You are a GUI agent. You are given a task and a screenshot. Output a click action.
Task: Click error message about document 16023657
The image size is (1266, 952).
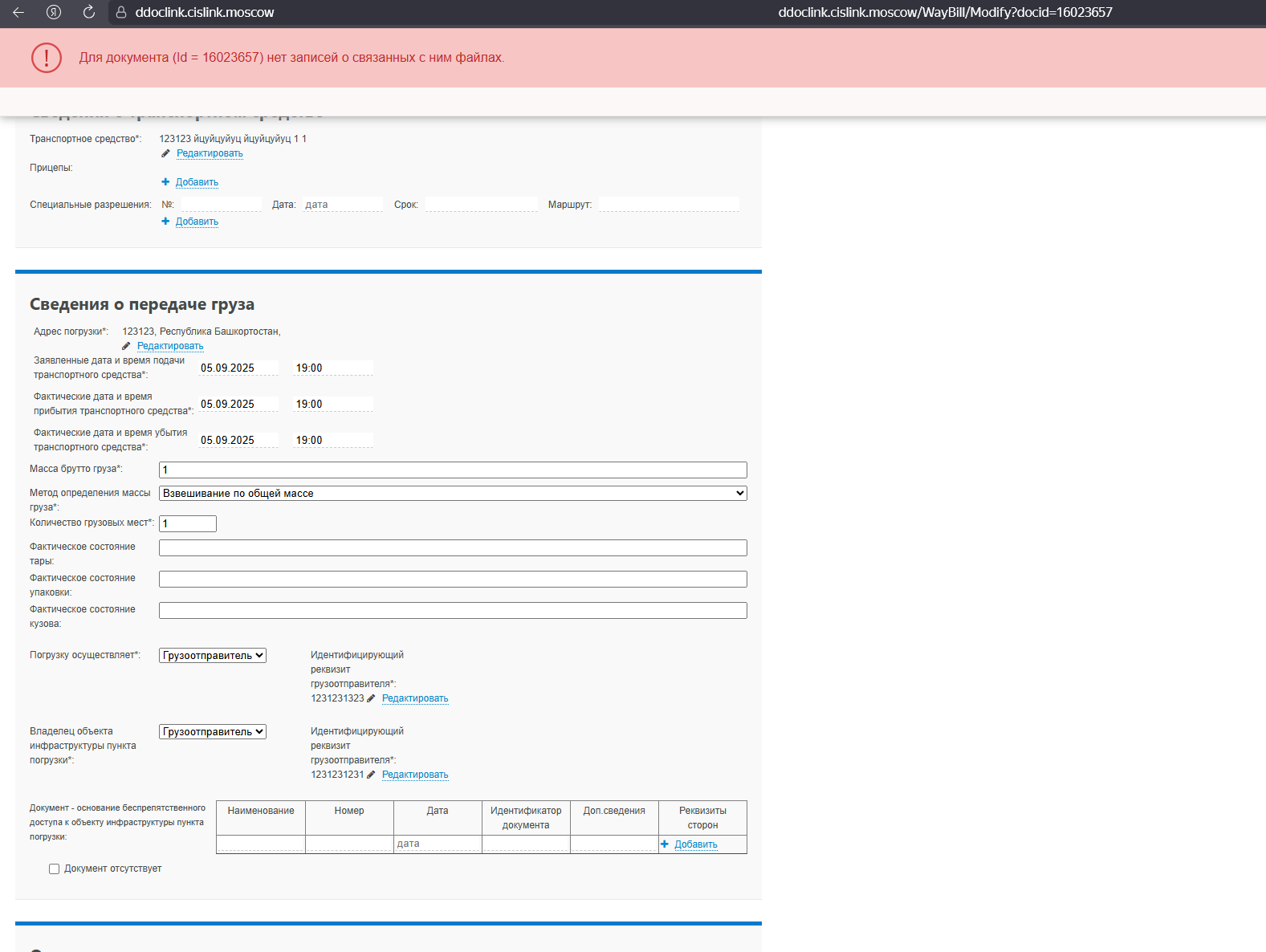coord(291,58)
